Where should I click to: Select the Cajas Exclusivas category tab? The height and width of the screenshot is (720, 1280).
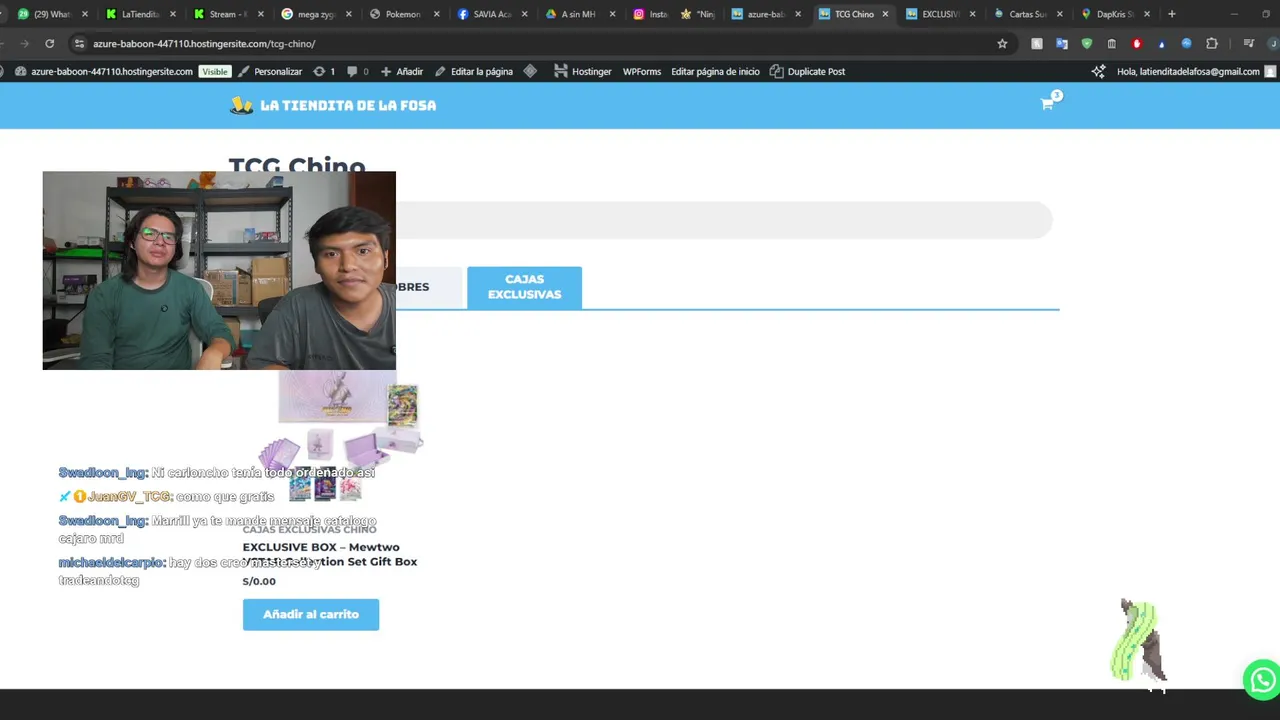(524, 287)
